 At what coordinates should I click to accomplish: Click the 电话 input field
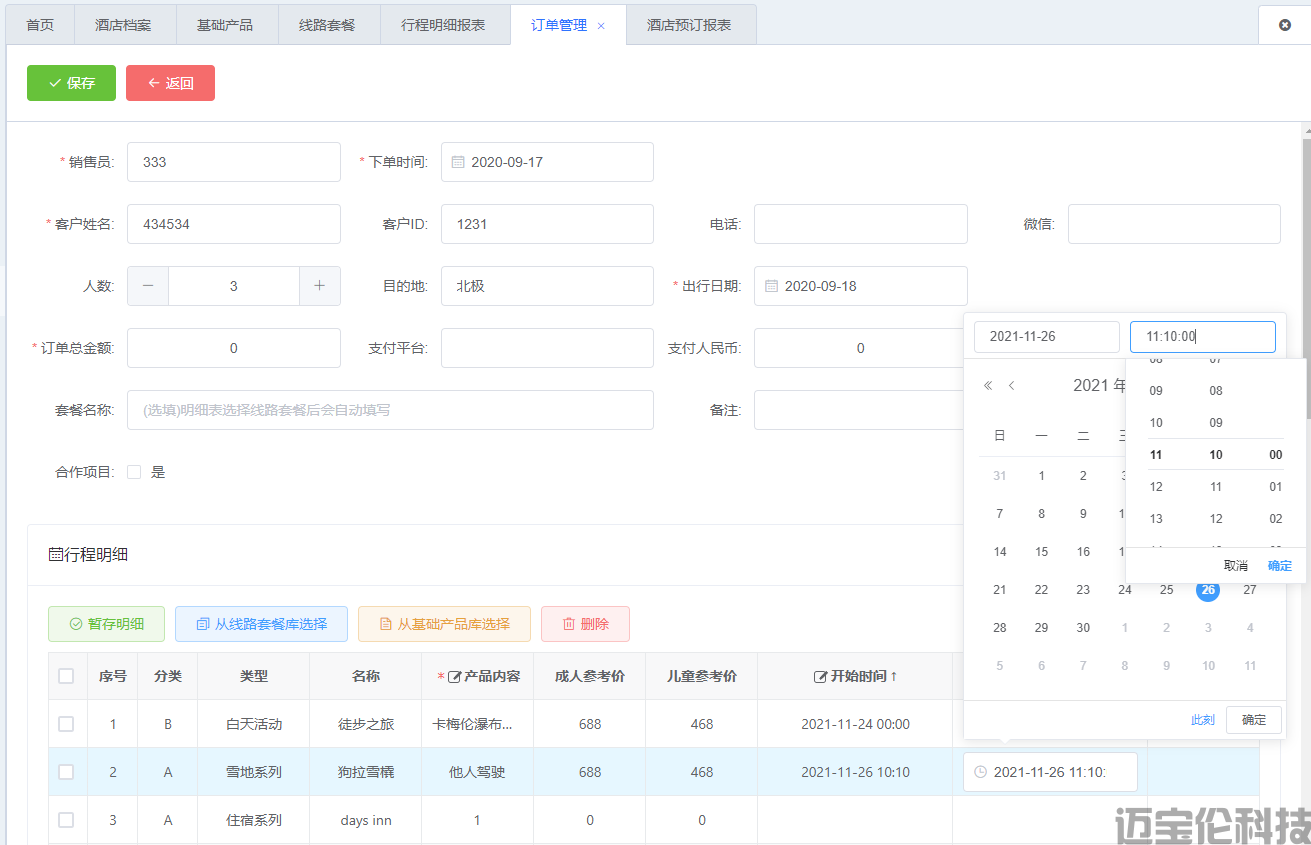pos(861,224)
